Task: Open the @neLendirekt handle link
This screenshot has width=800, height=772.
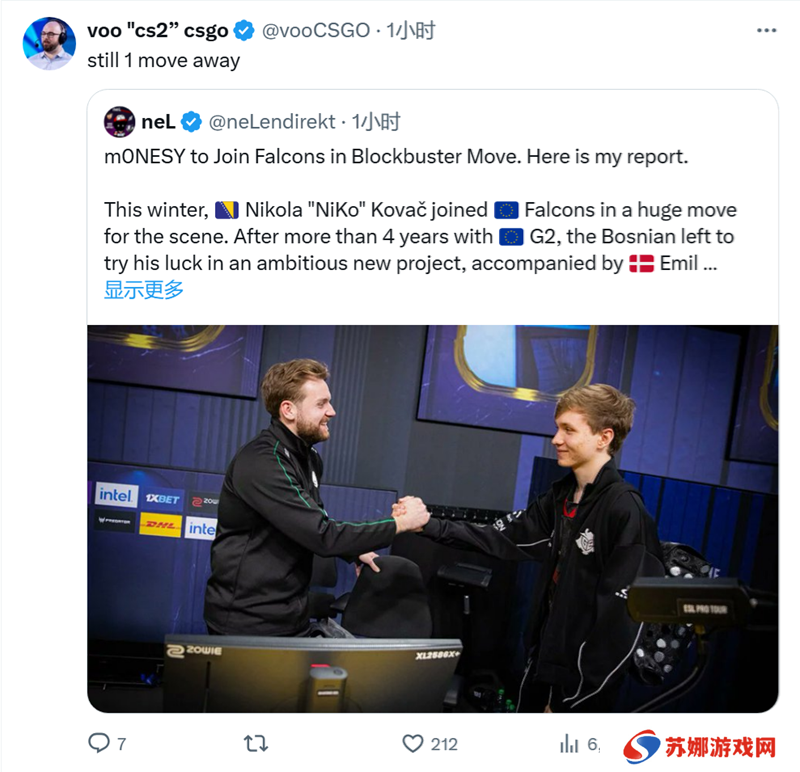Action: pyautogui.click(x=272, y=122)
